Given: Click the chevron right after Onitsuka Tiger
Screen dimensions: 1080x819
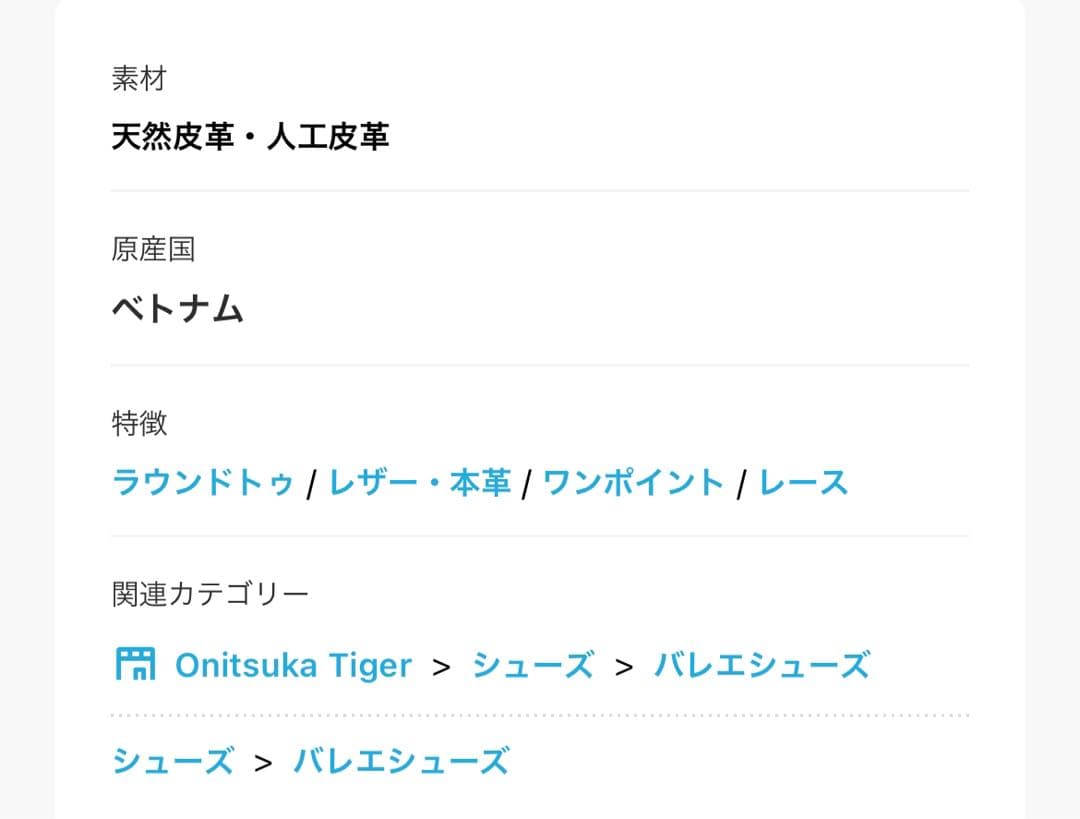Looking at the screenshot, I should pyautogui.click(x=441, y=667).
